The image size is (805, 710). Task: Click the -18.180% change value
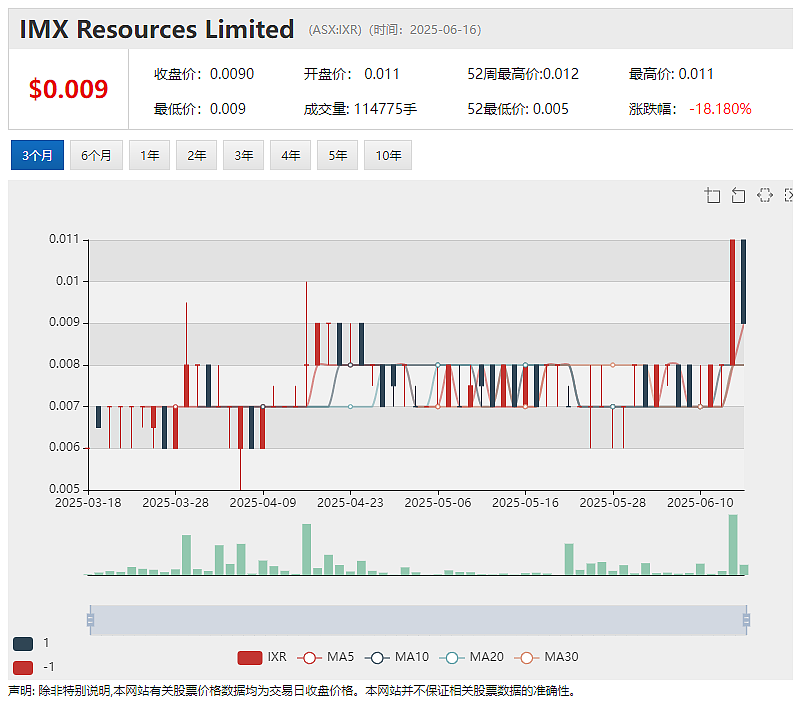720,109
